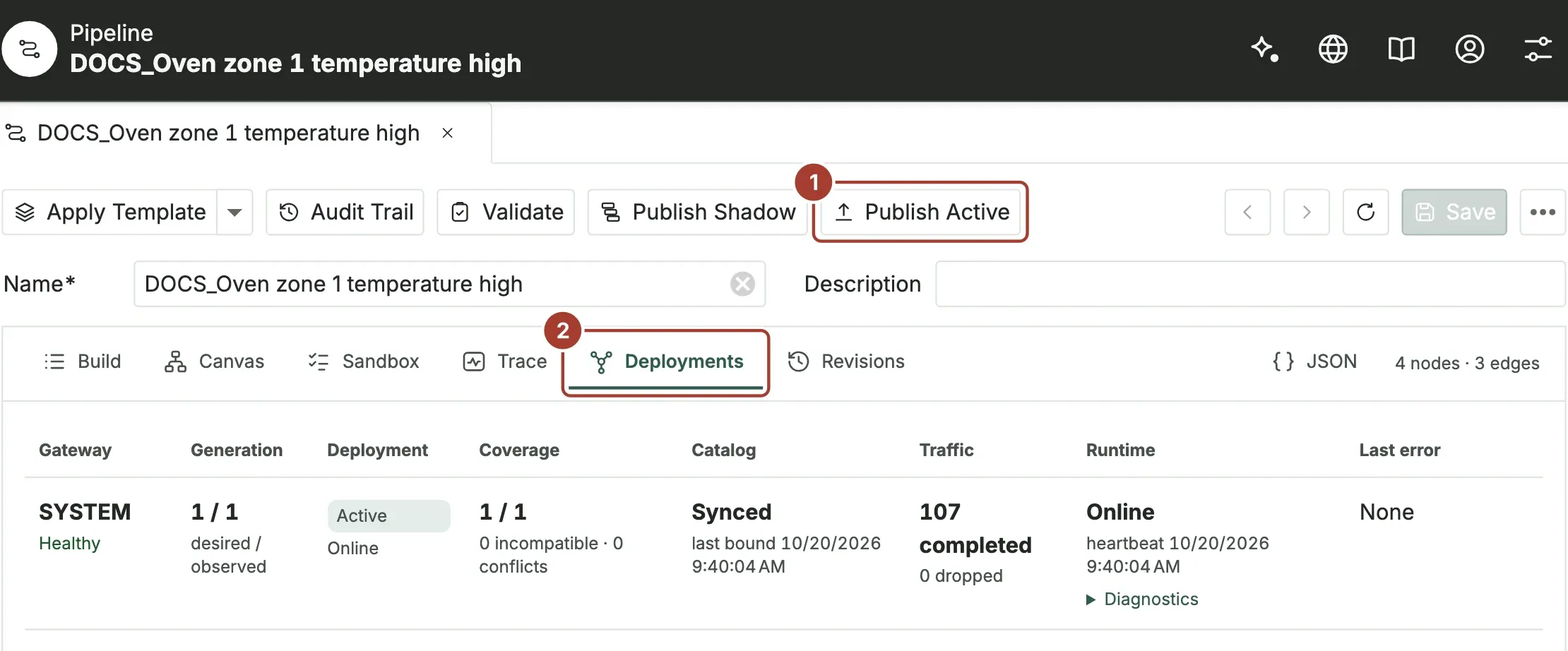
Task: Click the Description input field
Action: click(x=1250, y=284)
